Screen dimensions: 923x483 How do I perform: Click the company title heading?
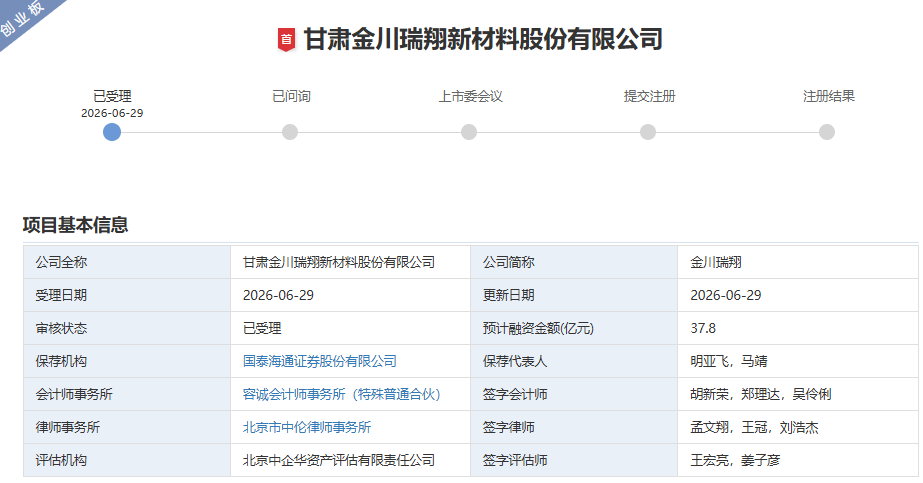click(483, 39)
